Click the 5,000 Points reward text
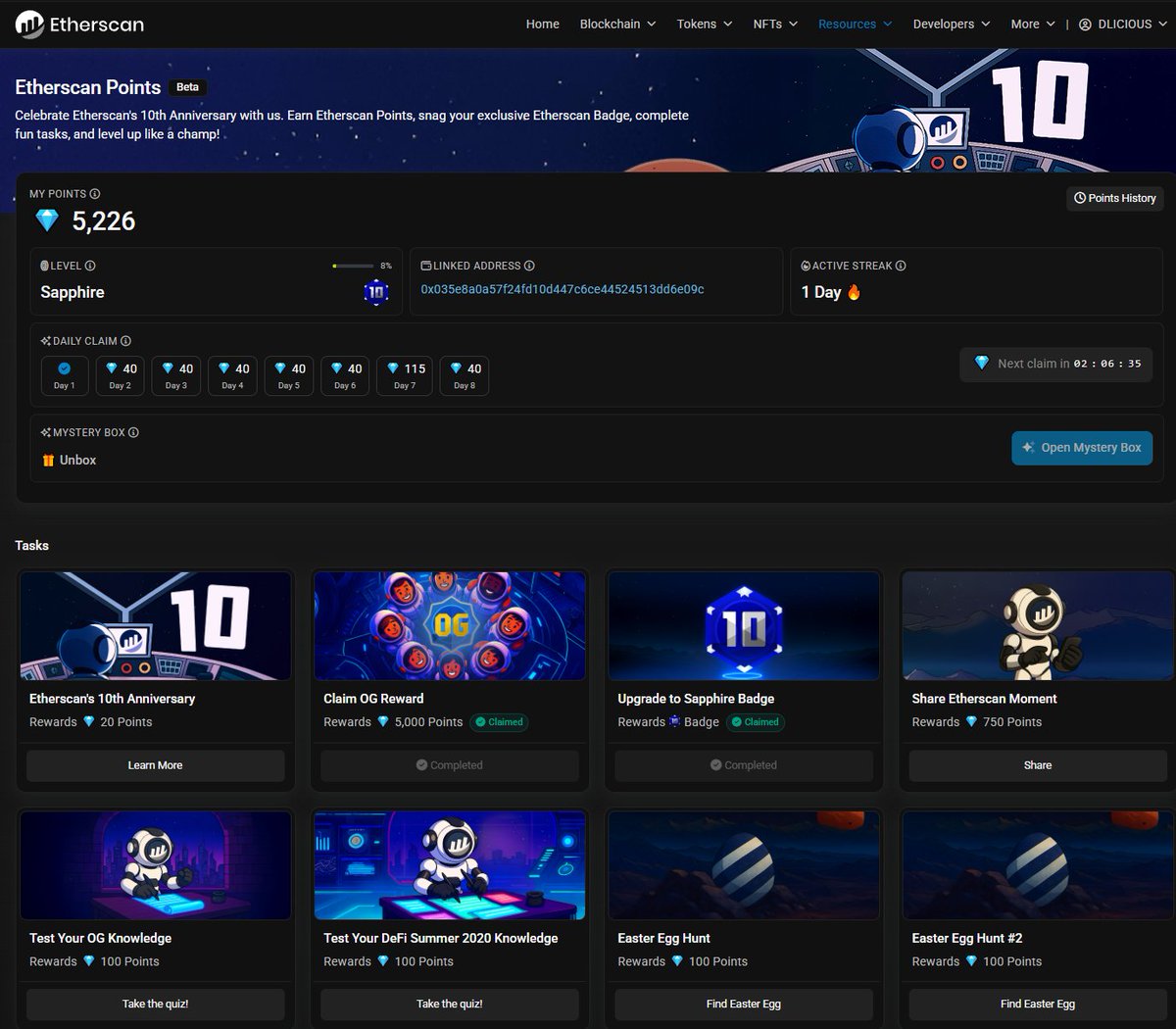This screenshot has height=1029, width=1176. pyautogui.click(x=428, y=722)
